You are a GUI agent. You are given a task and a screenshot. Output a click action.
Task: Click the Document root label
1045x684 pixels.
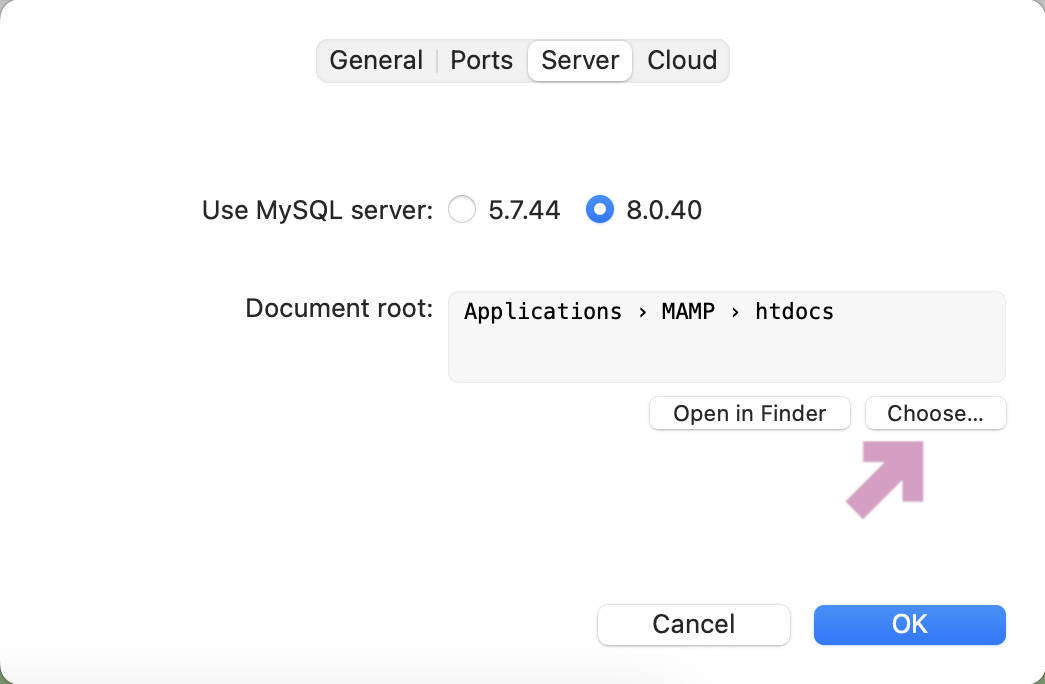(x=339, y=308)
